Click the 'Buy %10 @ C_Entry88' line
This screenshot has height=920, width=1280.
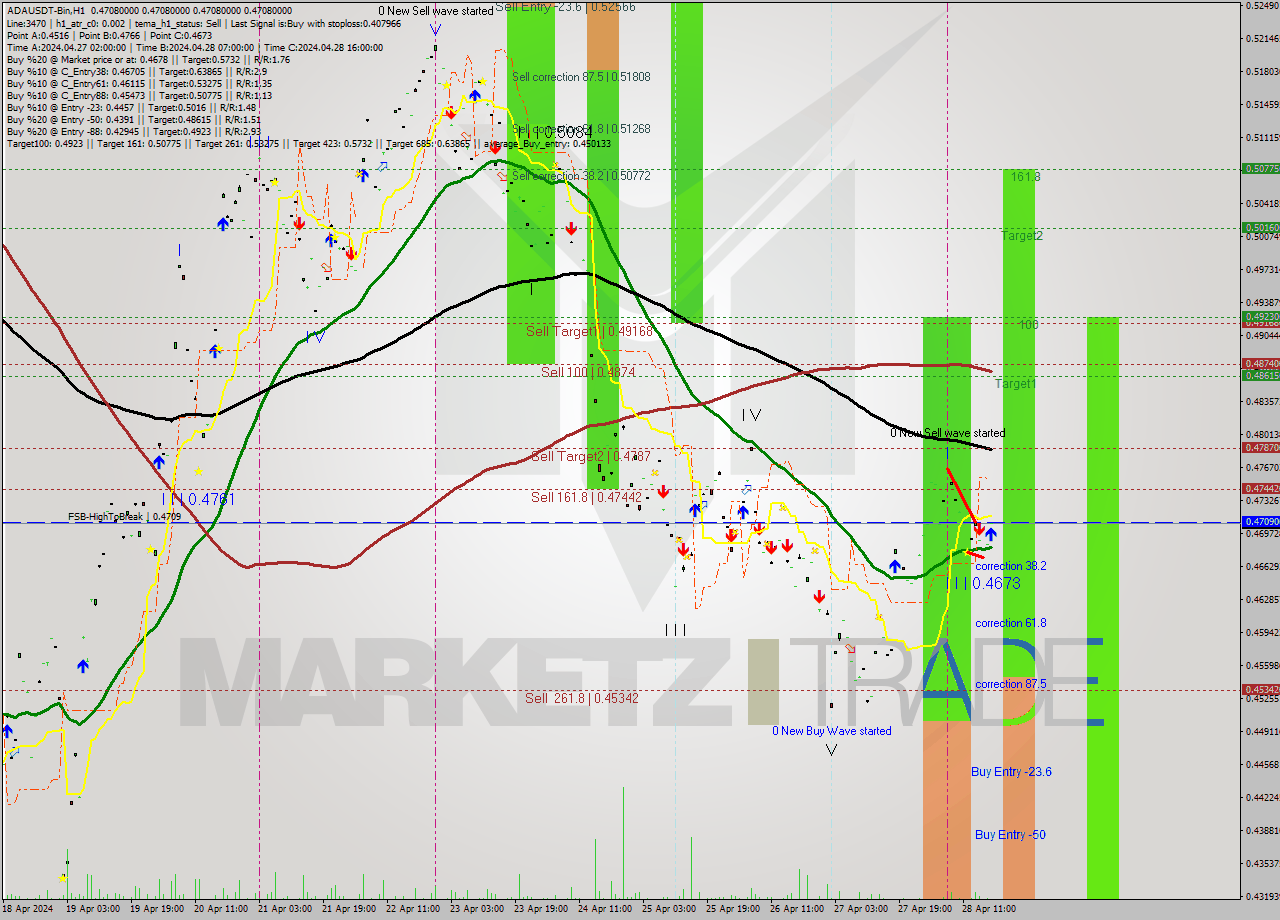137,95
